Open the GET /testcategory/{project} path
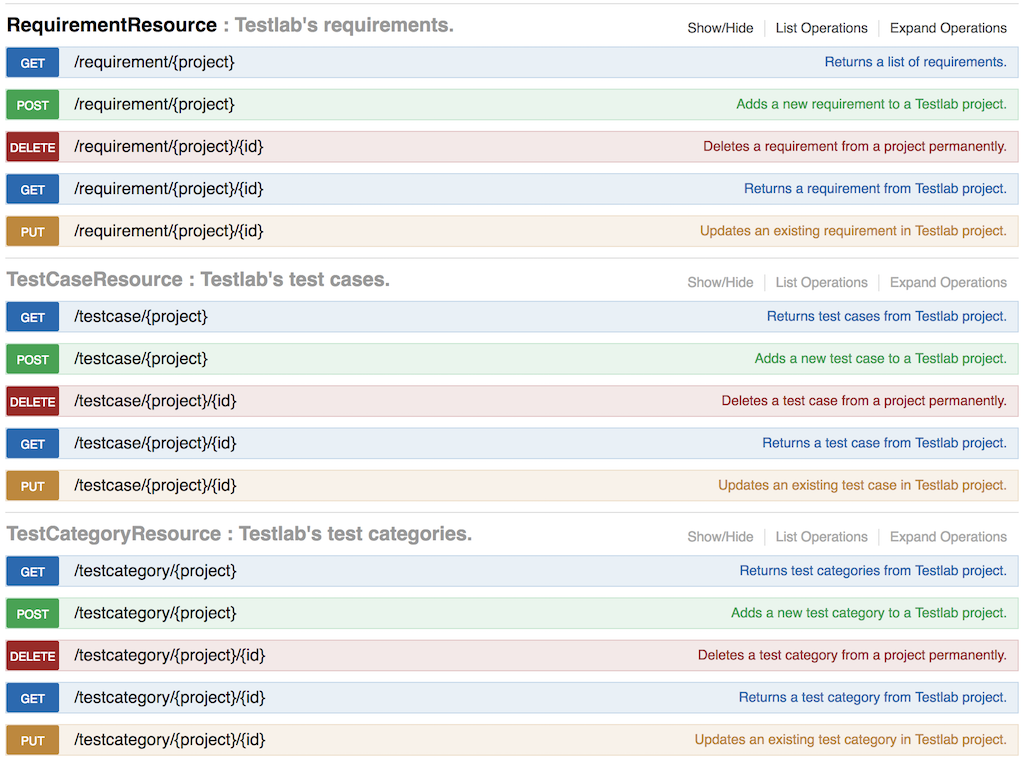This screenshot has height=761, width=1024. 155,571
